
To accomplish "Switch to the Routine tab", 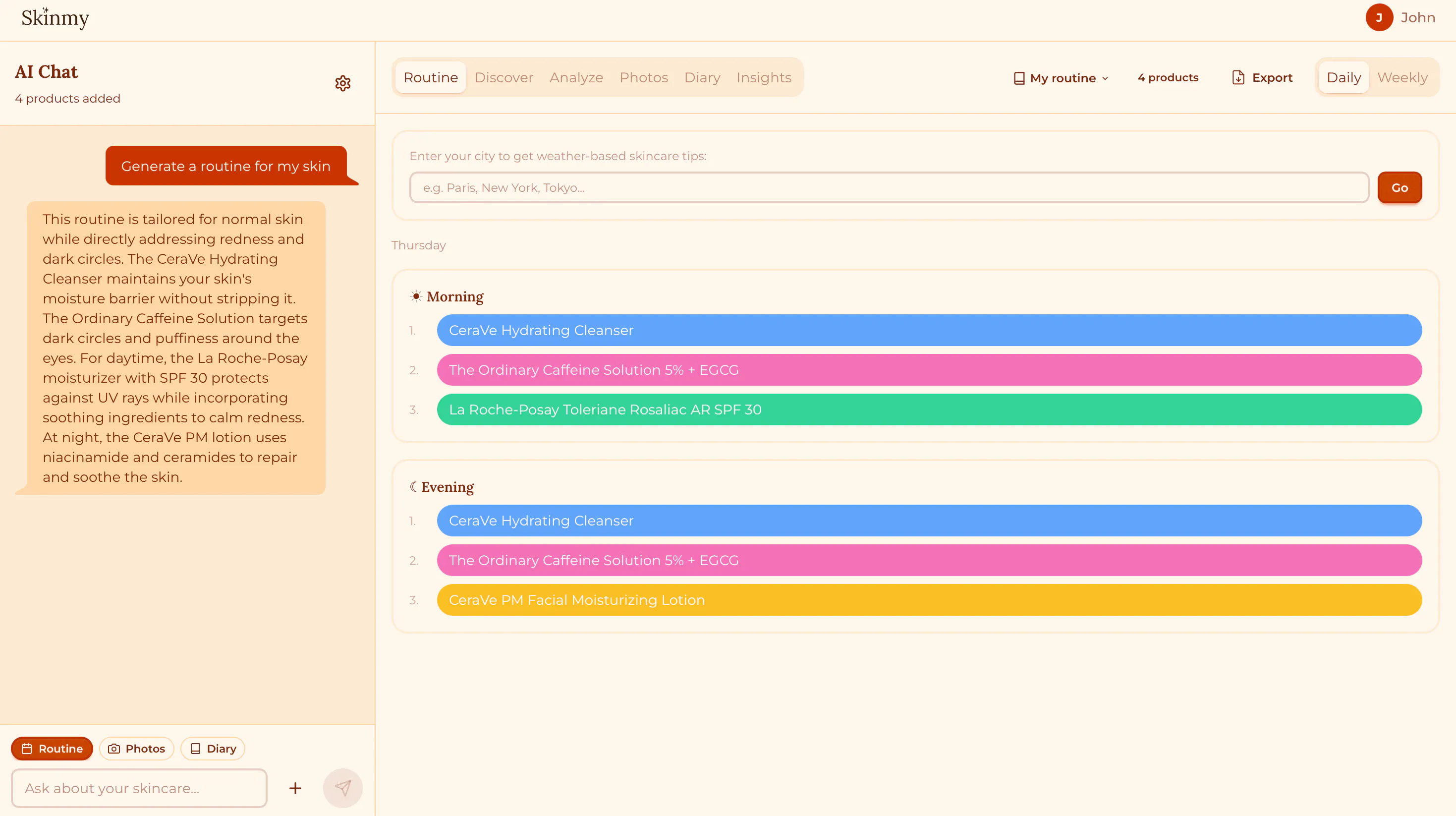I will point(431,77).
